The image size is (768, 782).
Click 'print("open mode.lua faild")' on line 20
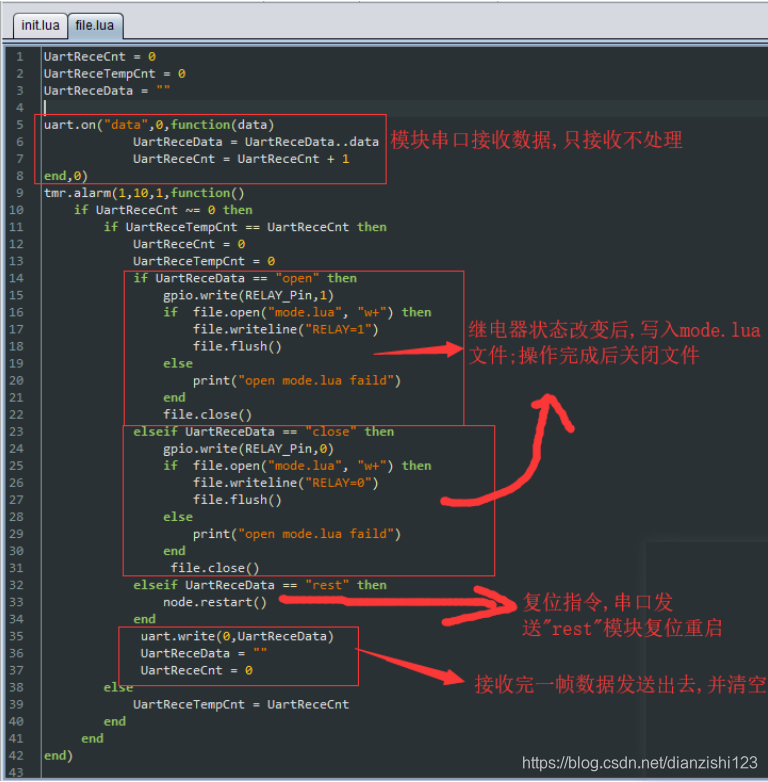[x=297, y=381]
